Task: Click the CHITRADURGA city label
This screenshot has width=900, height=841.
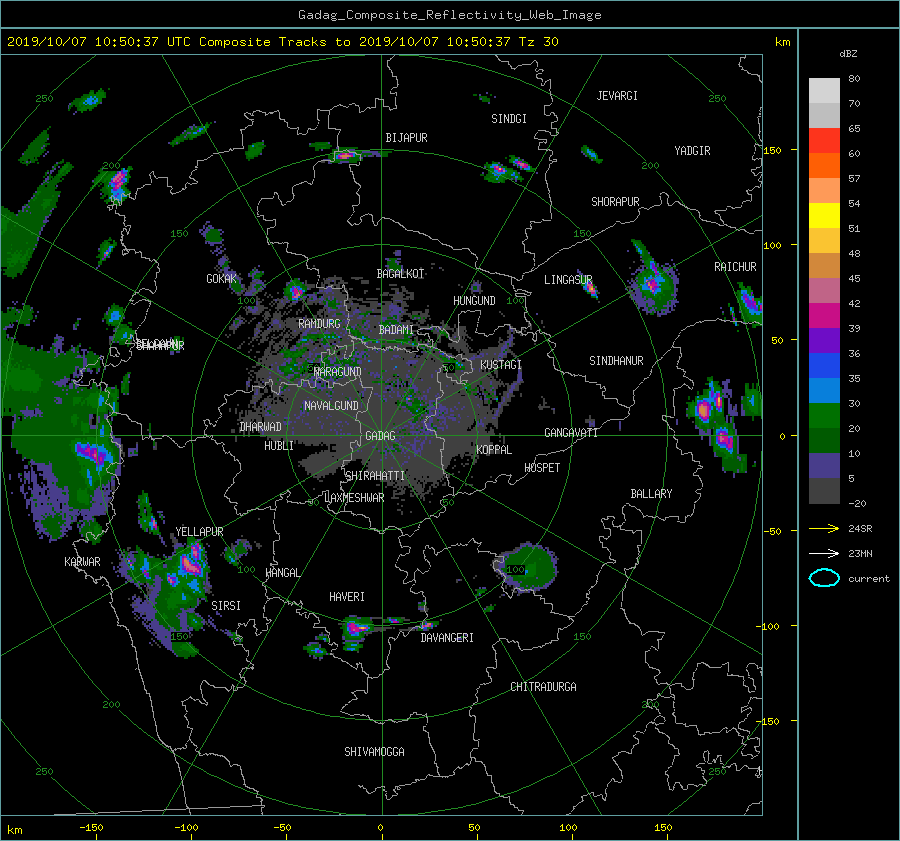Action: point(543,687)
